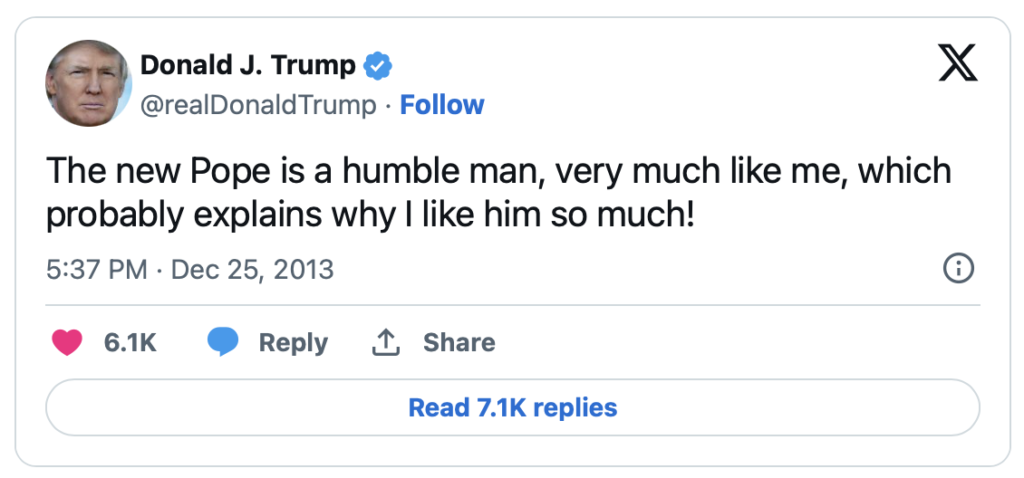Click the tweet's second line of text
Viewport: 1024px width, 478px height.
click(369, 215)
